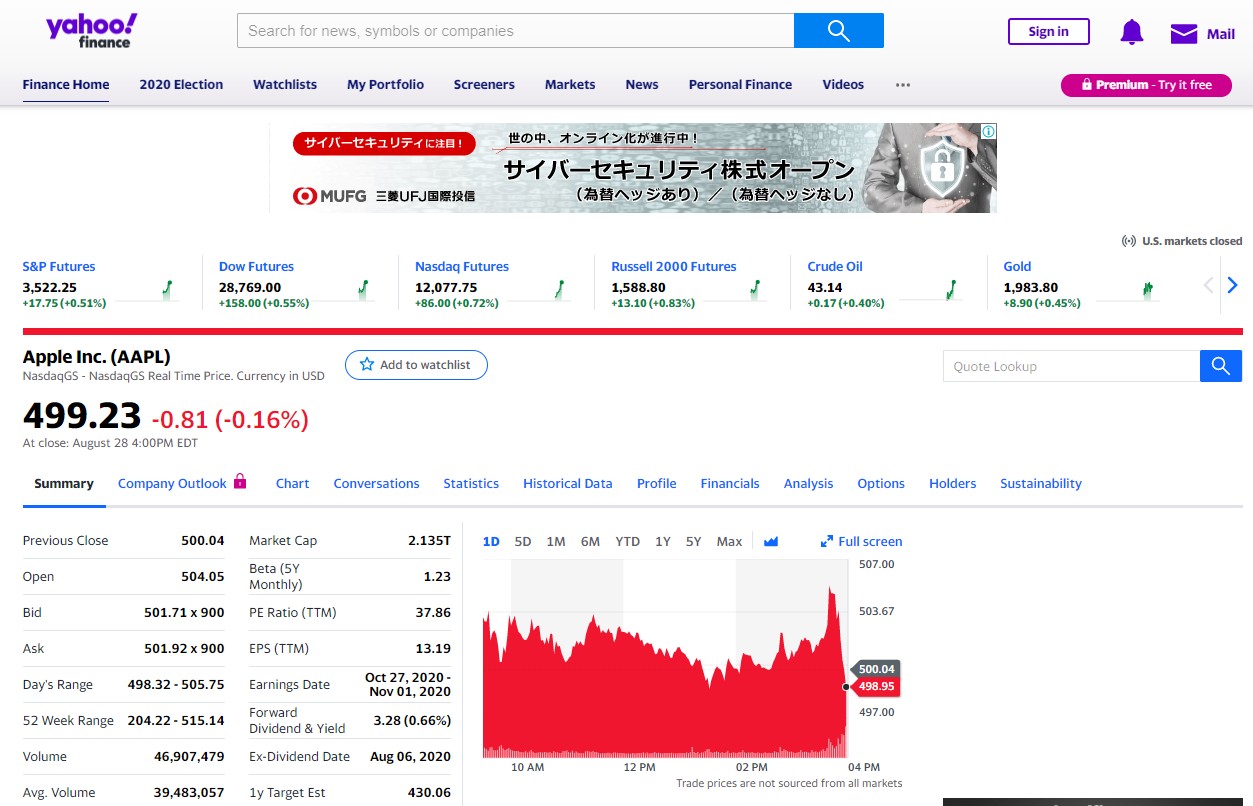Open the Sustainability tab
1253x806 pixels.
point(1041,484)
